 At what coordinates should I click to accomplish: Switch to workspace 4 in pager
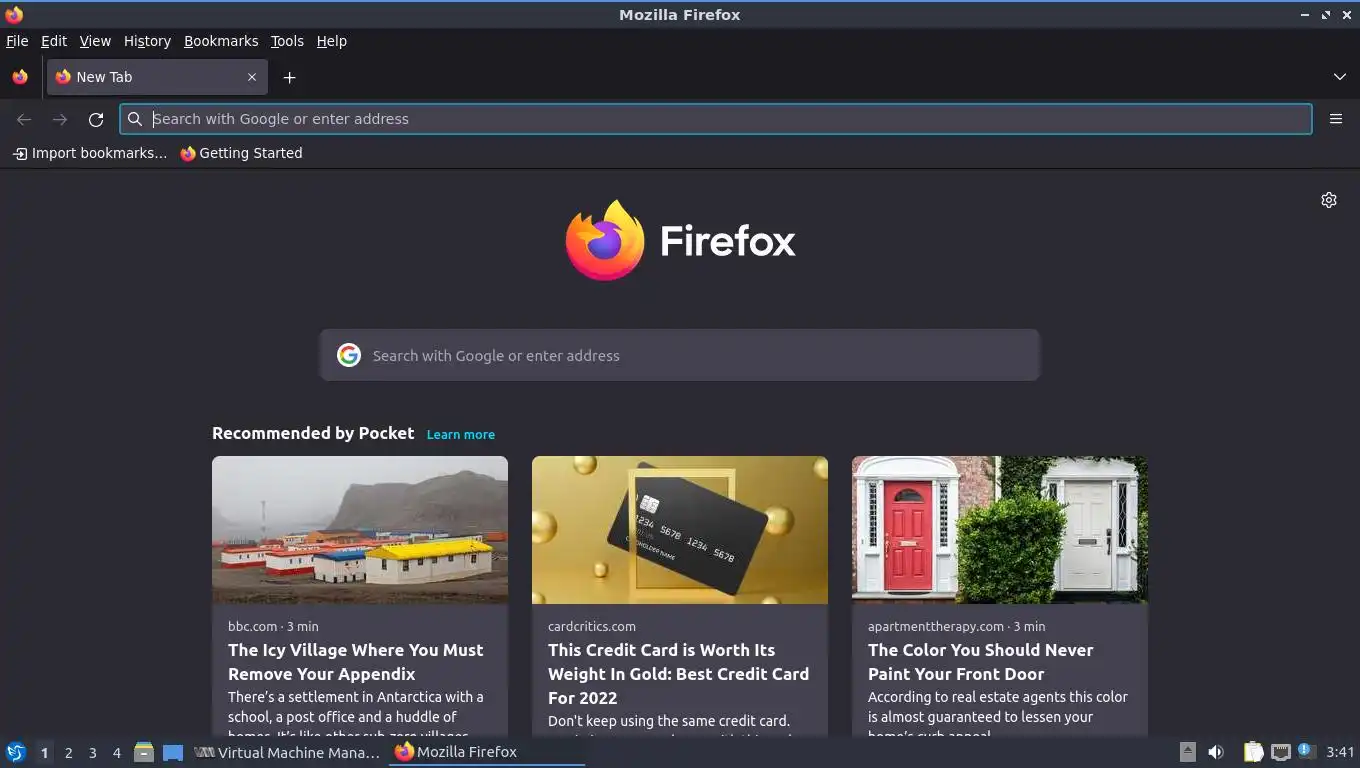coord(116,753)
